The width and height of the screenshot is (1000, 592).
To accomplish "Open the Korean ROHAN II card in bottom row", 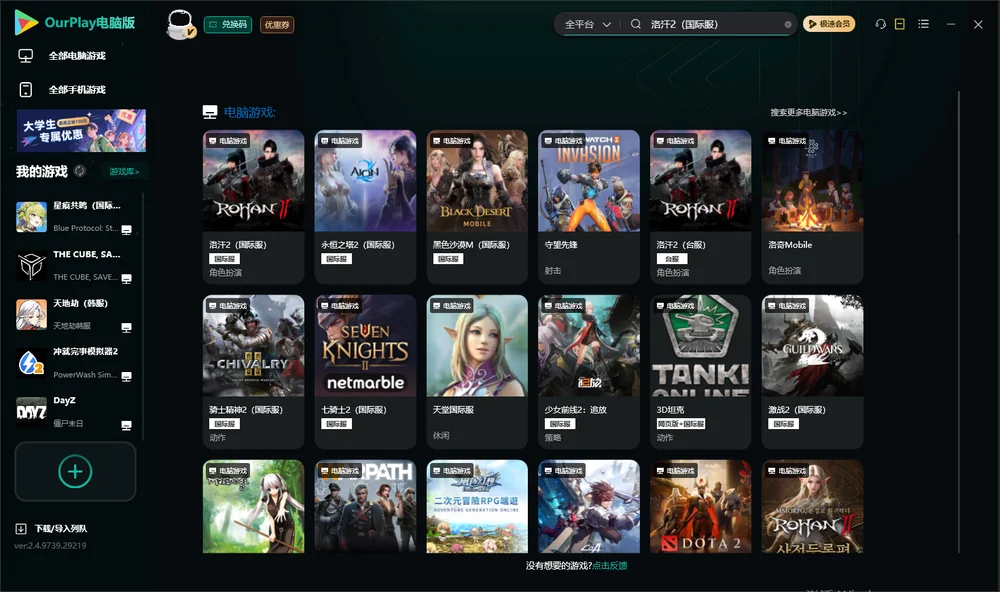I will point(812,507).
